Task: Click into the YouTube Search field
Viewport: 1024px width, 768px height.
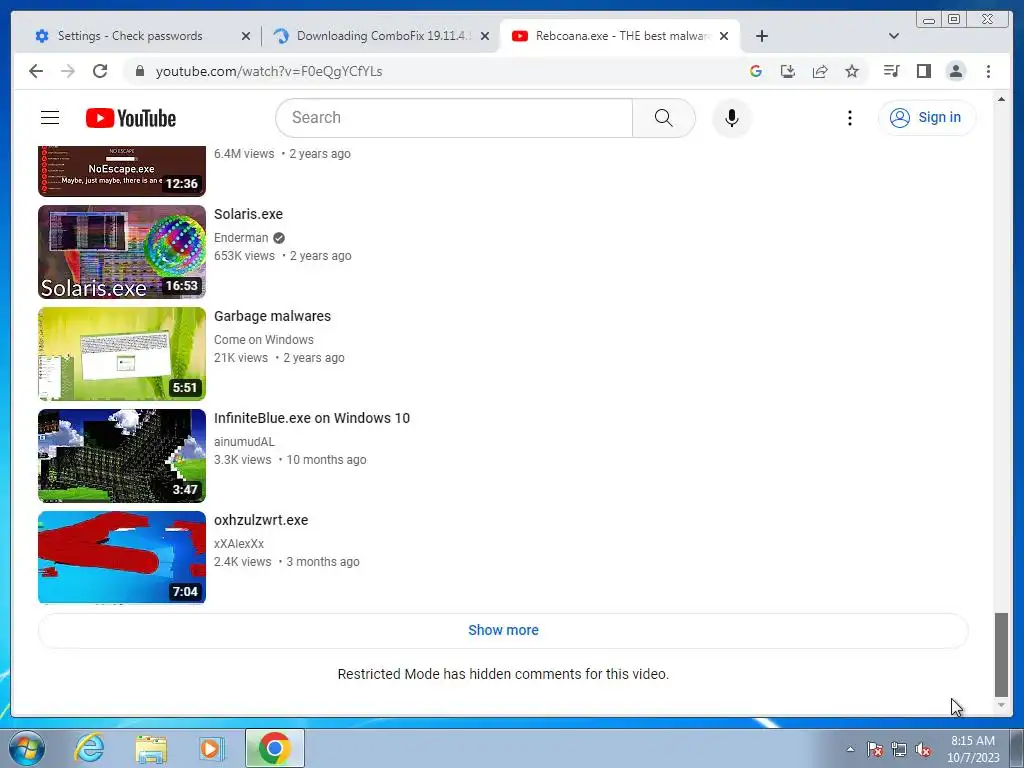Action: 454,118
